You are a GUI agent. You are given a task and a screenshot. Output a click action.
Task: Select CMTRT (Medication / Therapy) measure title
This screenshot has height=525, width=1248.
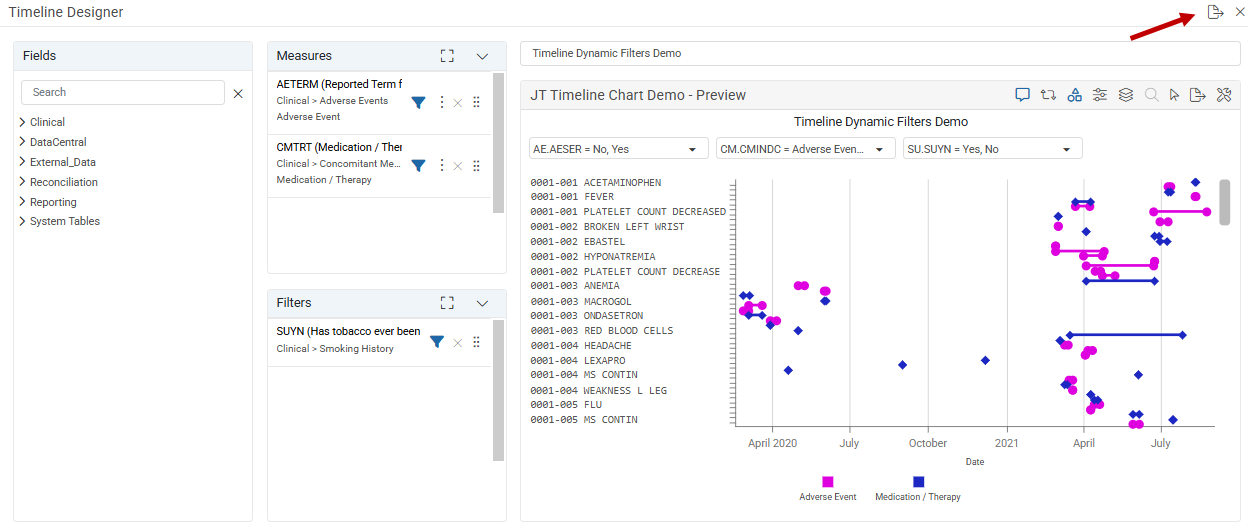(339, 148)
